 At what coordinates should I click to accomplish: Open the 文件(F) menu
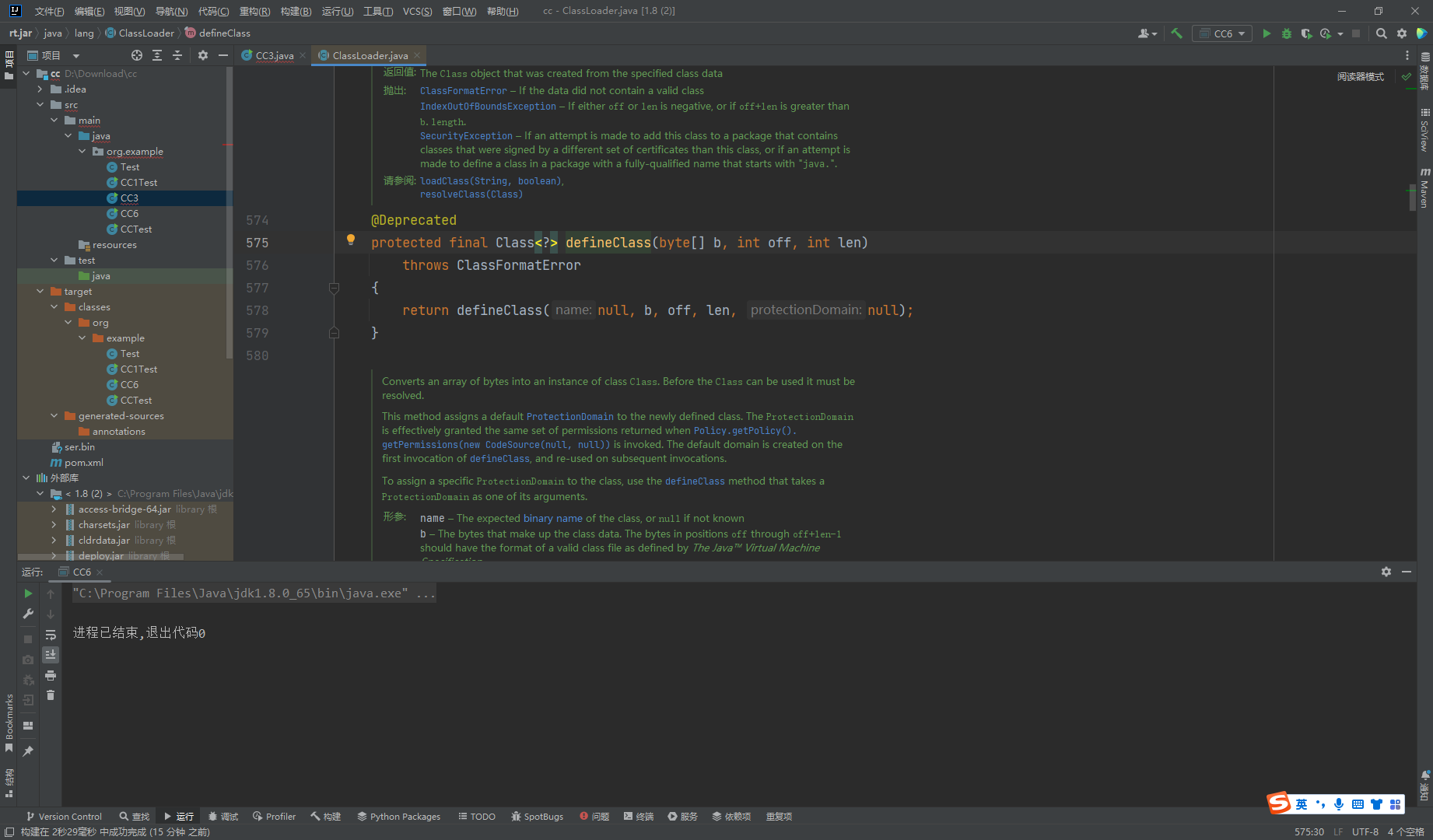tap(49, 11)
